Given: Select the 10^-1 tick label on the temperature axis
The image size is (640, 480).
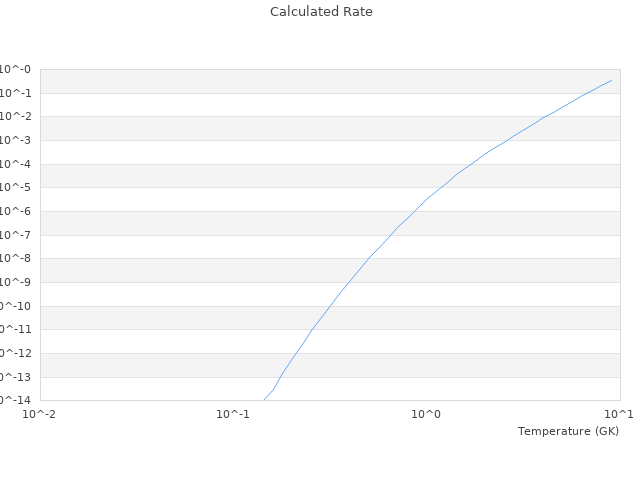Looking at the screenshot, I should [233, 414].
